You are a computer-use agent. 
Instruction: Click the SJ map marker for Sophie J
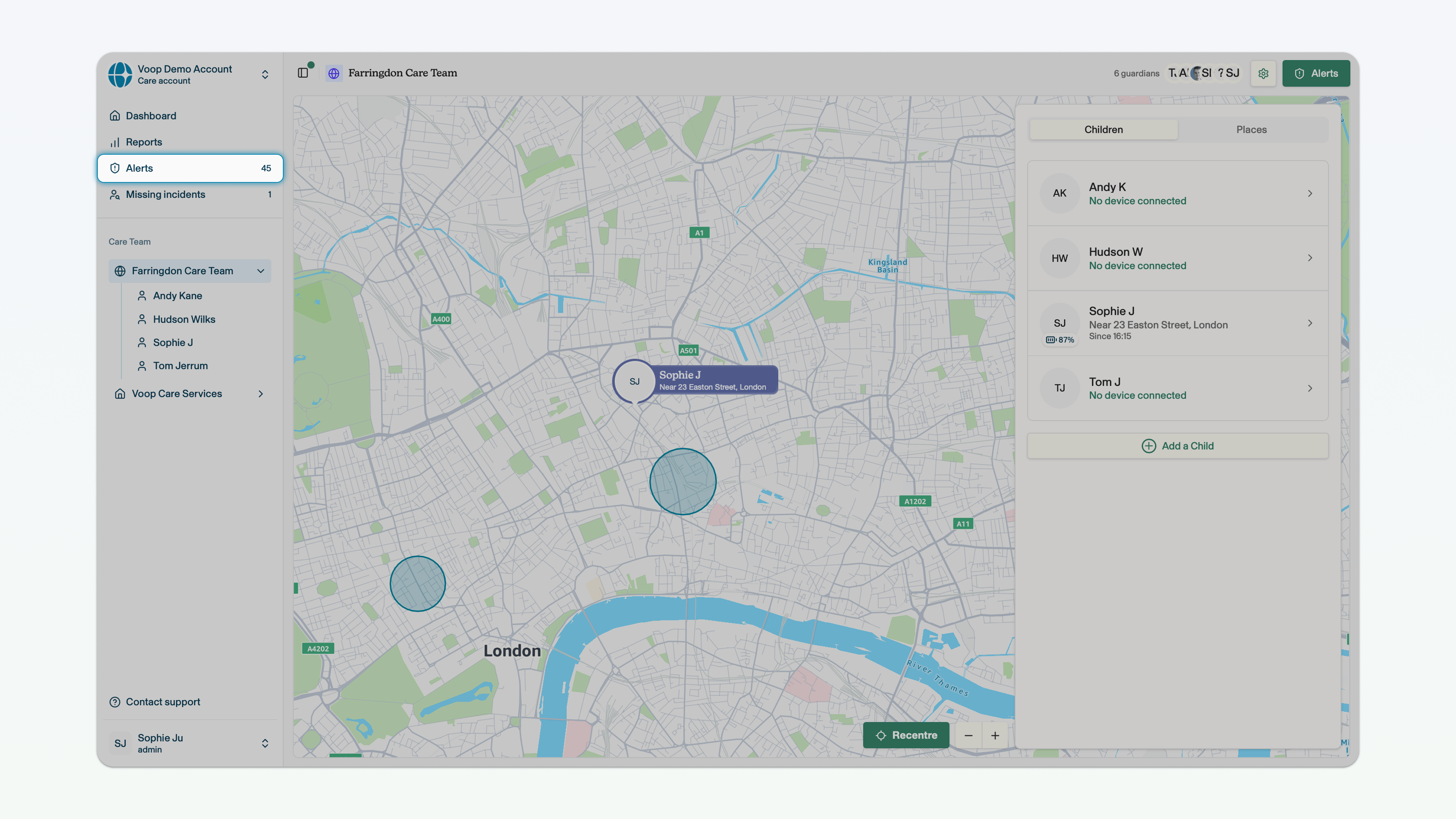click(x=634, y=381)
